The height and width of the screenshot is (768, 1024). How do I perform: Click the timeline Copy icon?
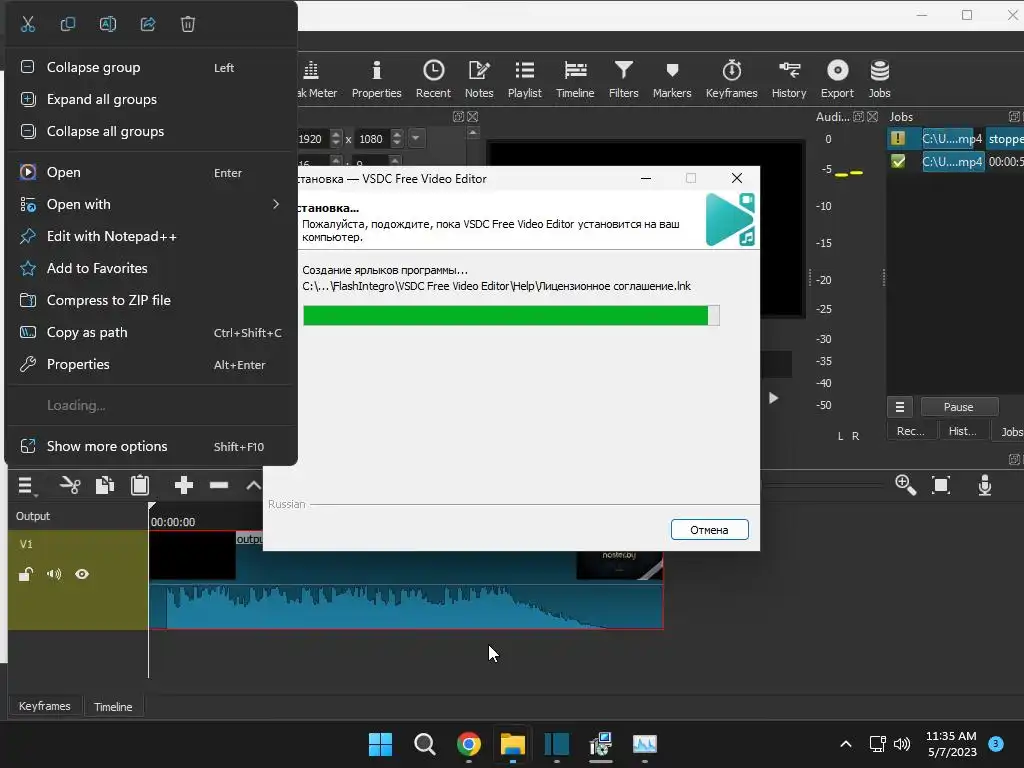tap(104, 485)
